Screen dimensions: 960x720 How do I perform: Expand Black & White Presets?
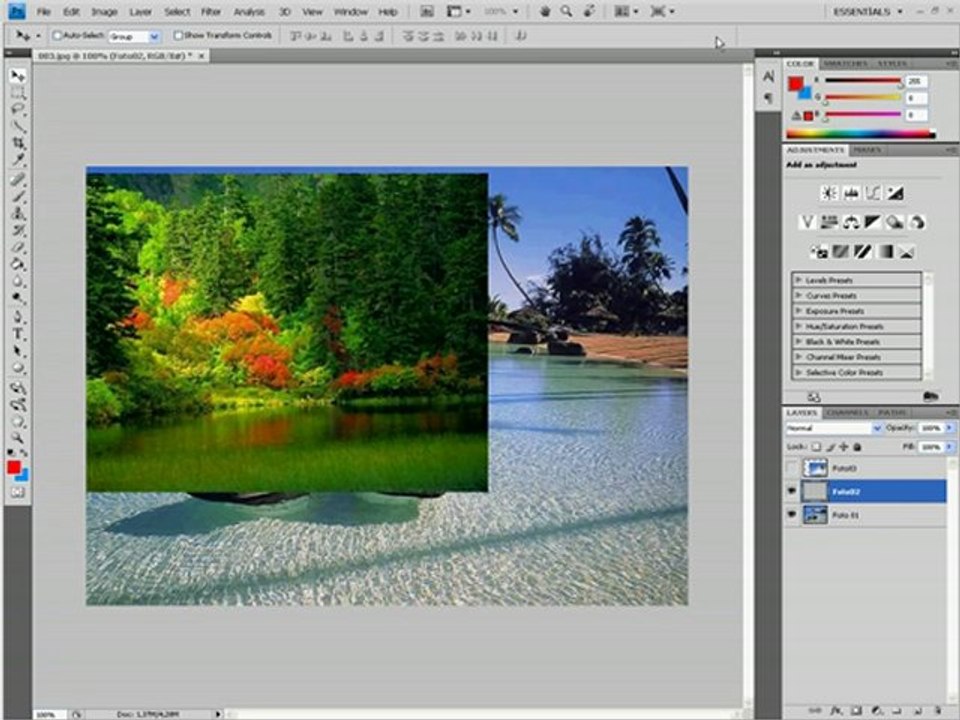click(x=798, y=342)
